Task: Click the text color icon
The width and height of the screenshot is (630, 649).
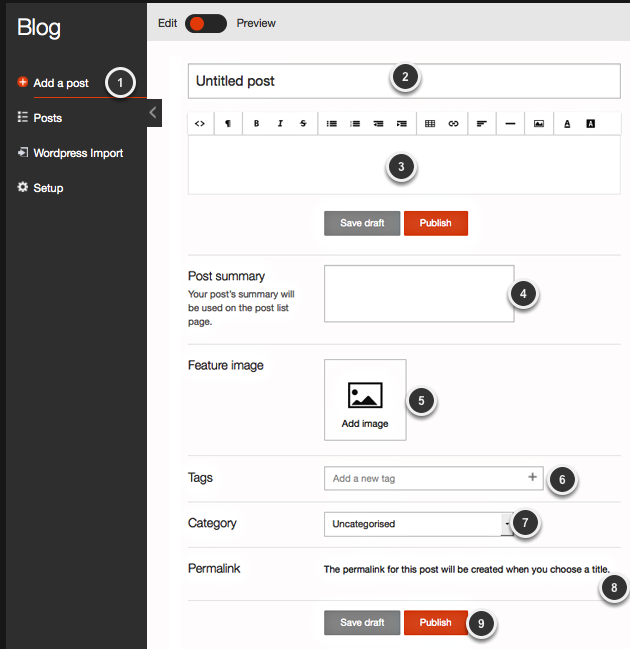Action: click(567, 123)
